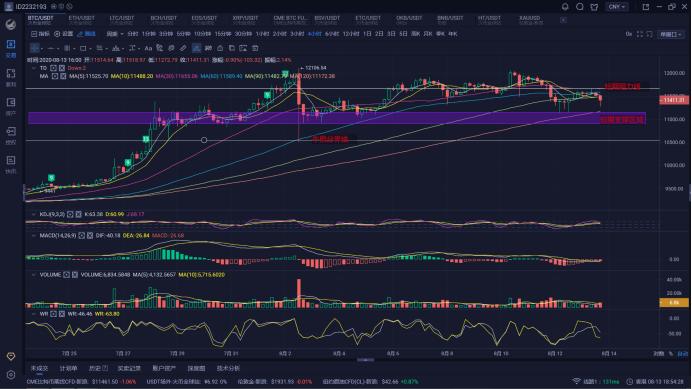Select the eraser tool in drawing toolbar
This screenshot has width=692, height=389.
[x=183, y=48]
